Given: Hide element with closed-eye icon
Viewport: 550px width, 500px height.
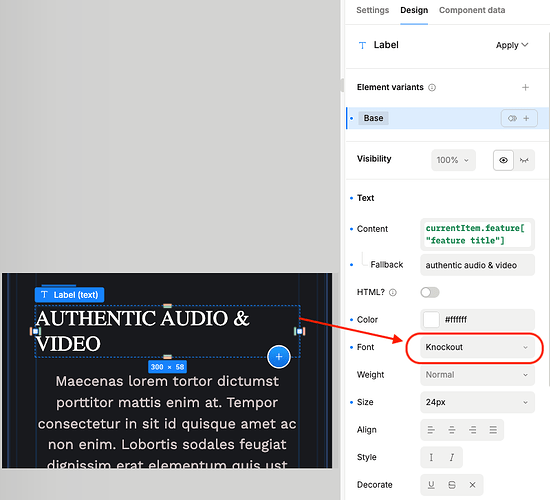Looking at the screenshot, I should (x=524, y=160).
